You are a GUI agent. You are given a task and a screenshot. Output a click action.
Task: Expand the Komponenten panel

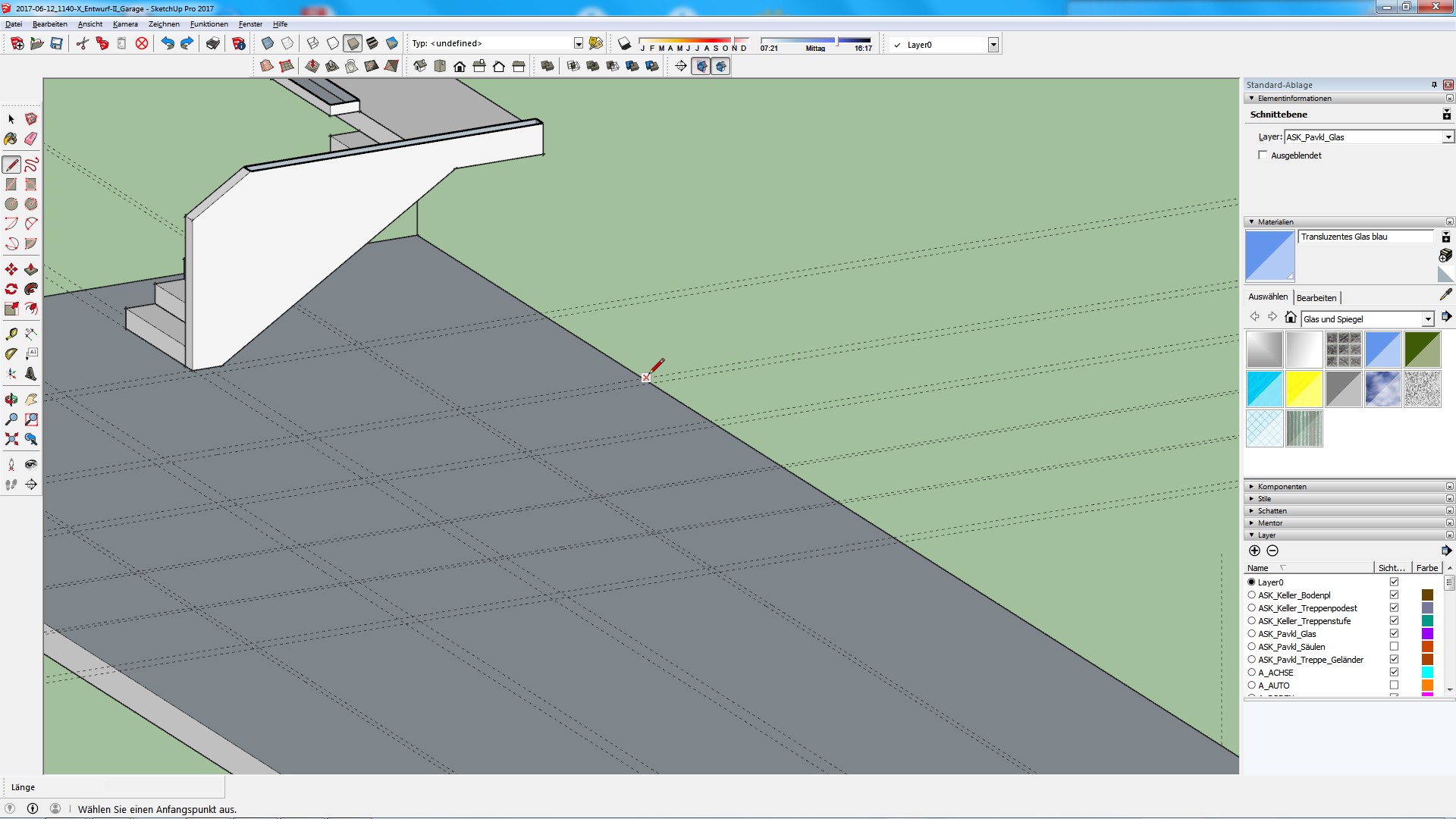(x=1282, y=487)
